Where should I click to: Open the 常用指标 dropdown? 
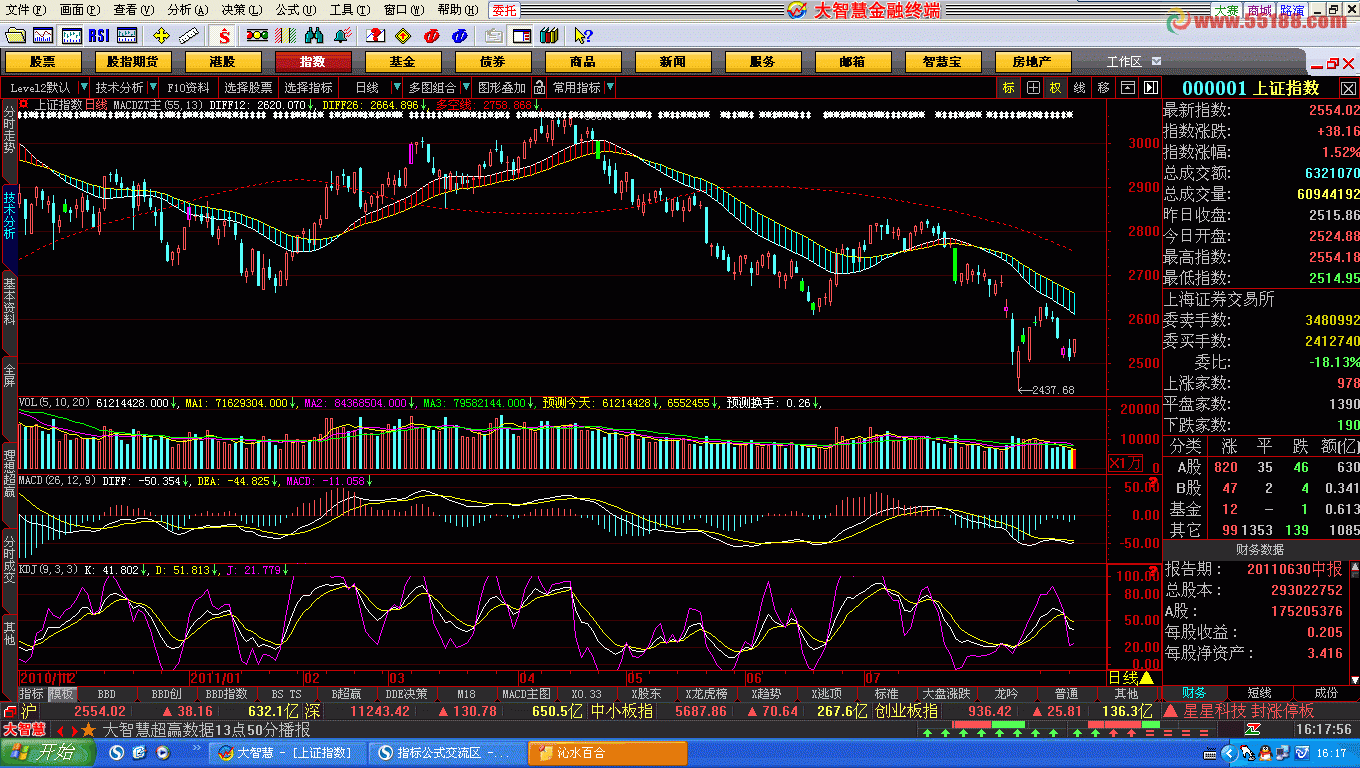610,88
